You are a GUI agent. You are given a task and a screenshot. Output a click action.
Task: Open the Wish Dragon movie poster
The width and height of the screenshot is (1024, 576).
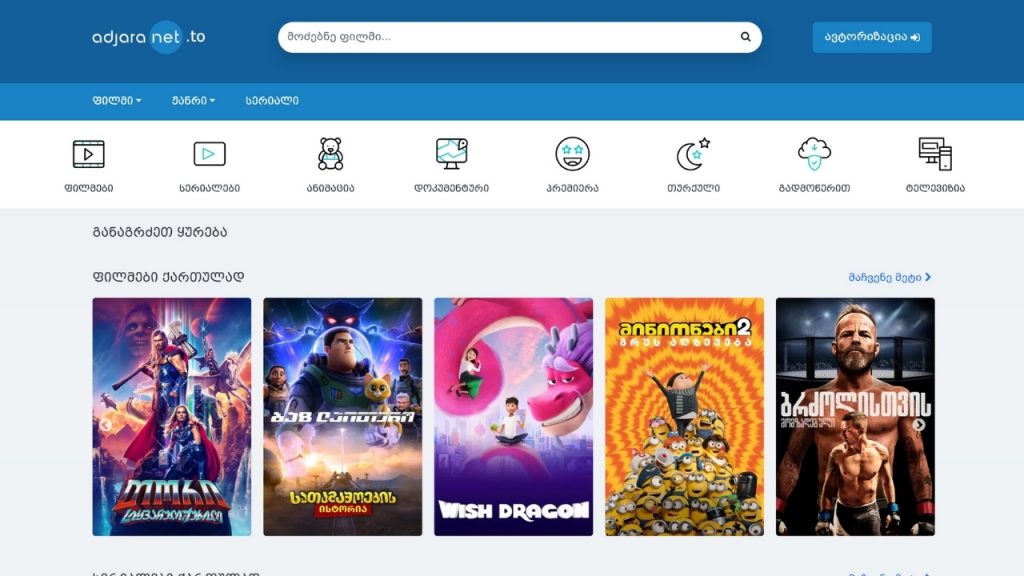[513, 417]
